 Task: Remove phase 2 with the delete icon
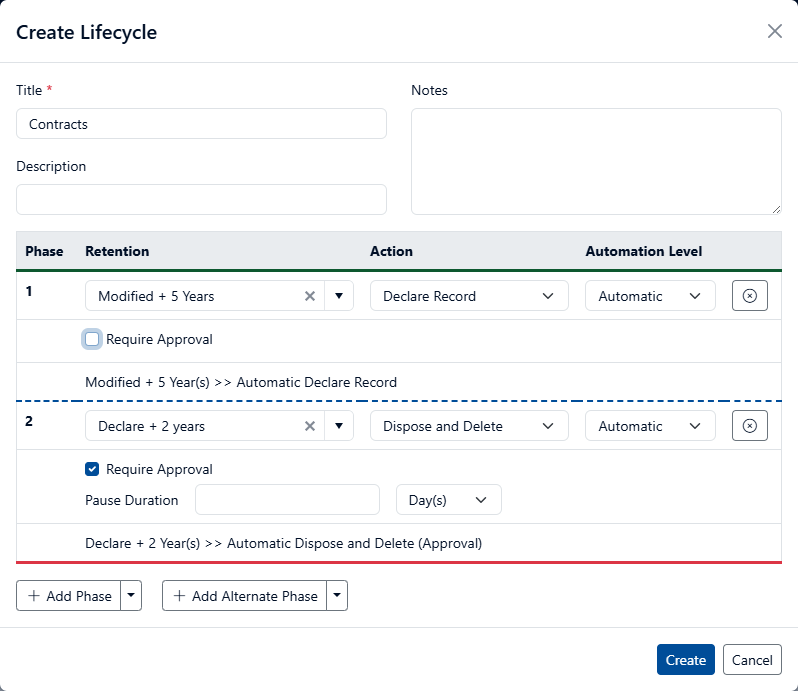[750, 426]
